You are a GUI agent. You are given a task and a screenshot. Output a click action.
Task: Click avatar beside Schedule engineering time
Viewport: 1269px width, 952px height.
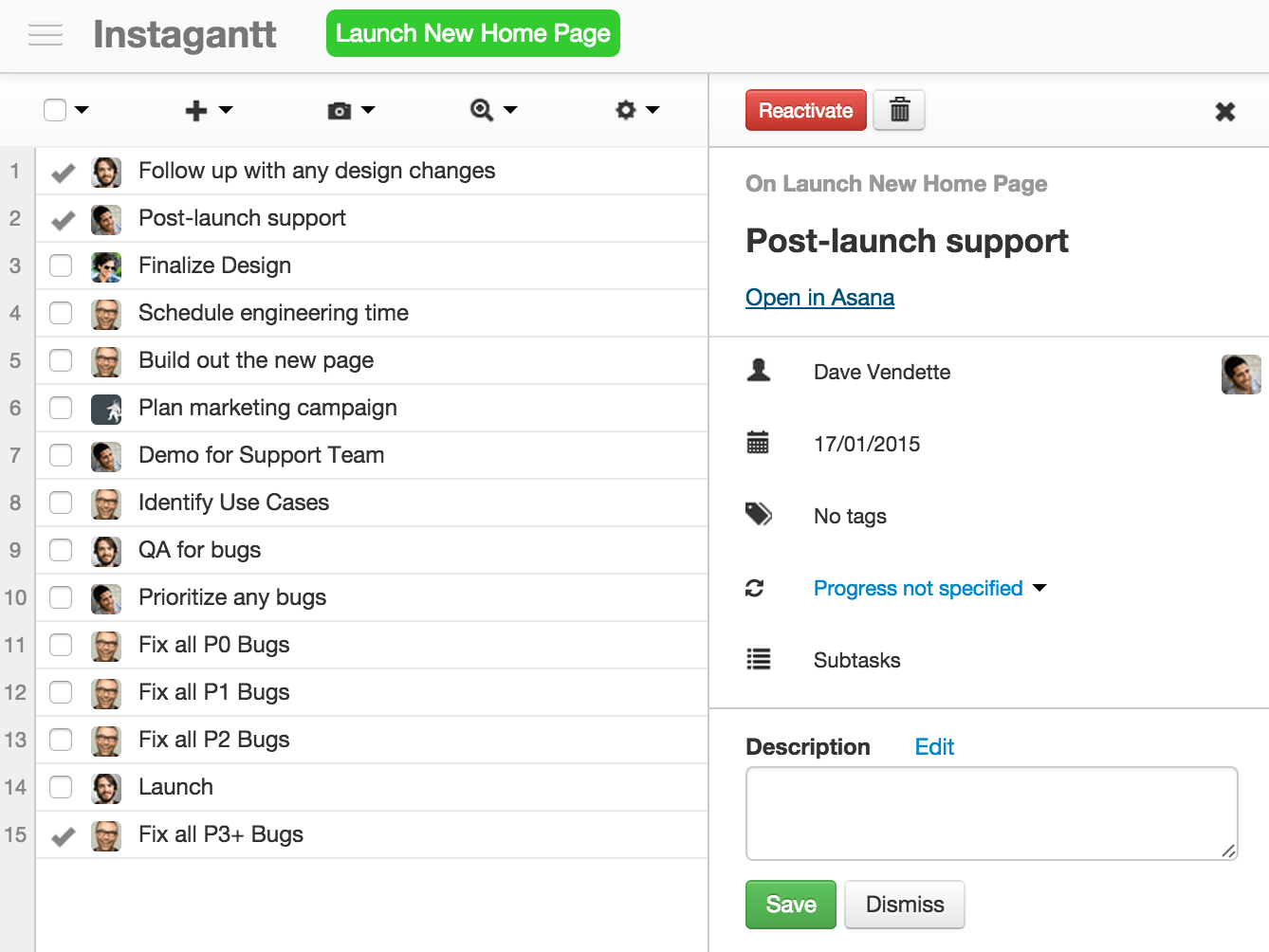point(106,314)
